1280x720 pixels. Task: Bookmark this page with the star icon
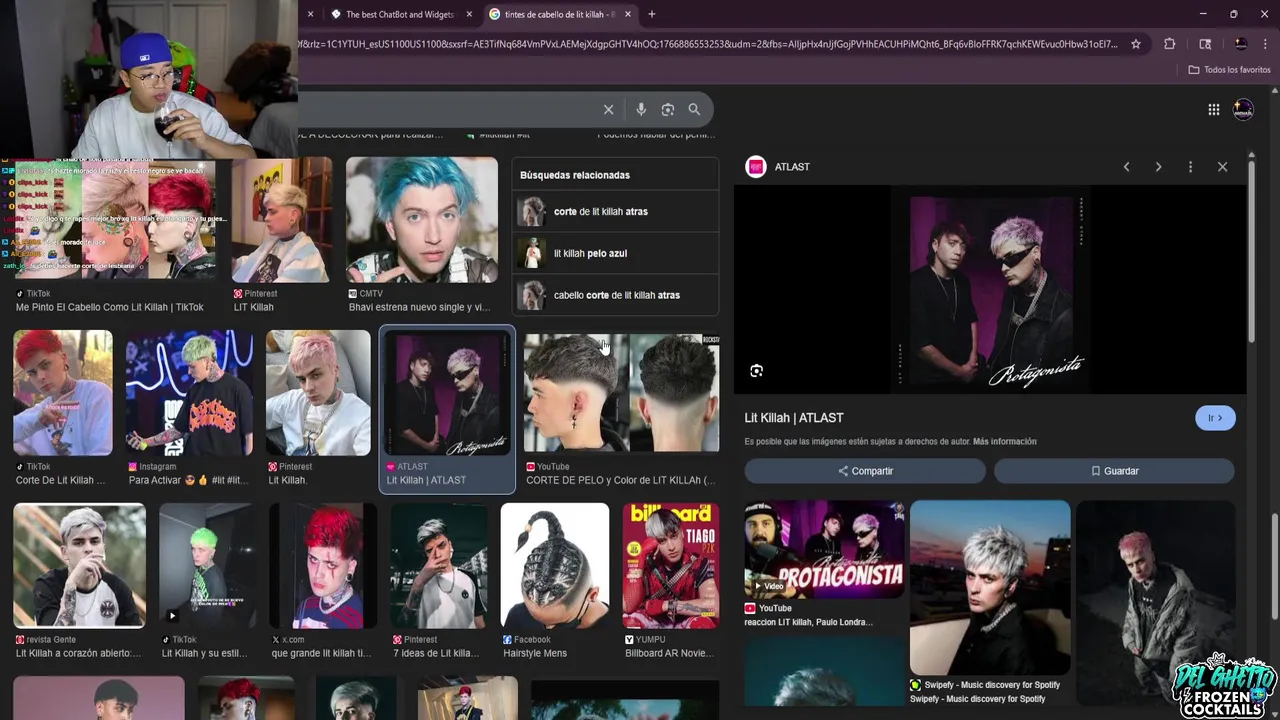[x=1136, y=44]
